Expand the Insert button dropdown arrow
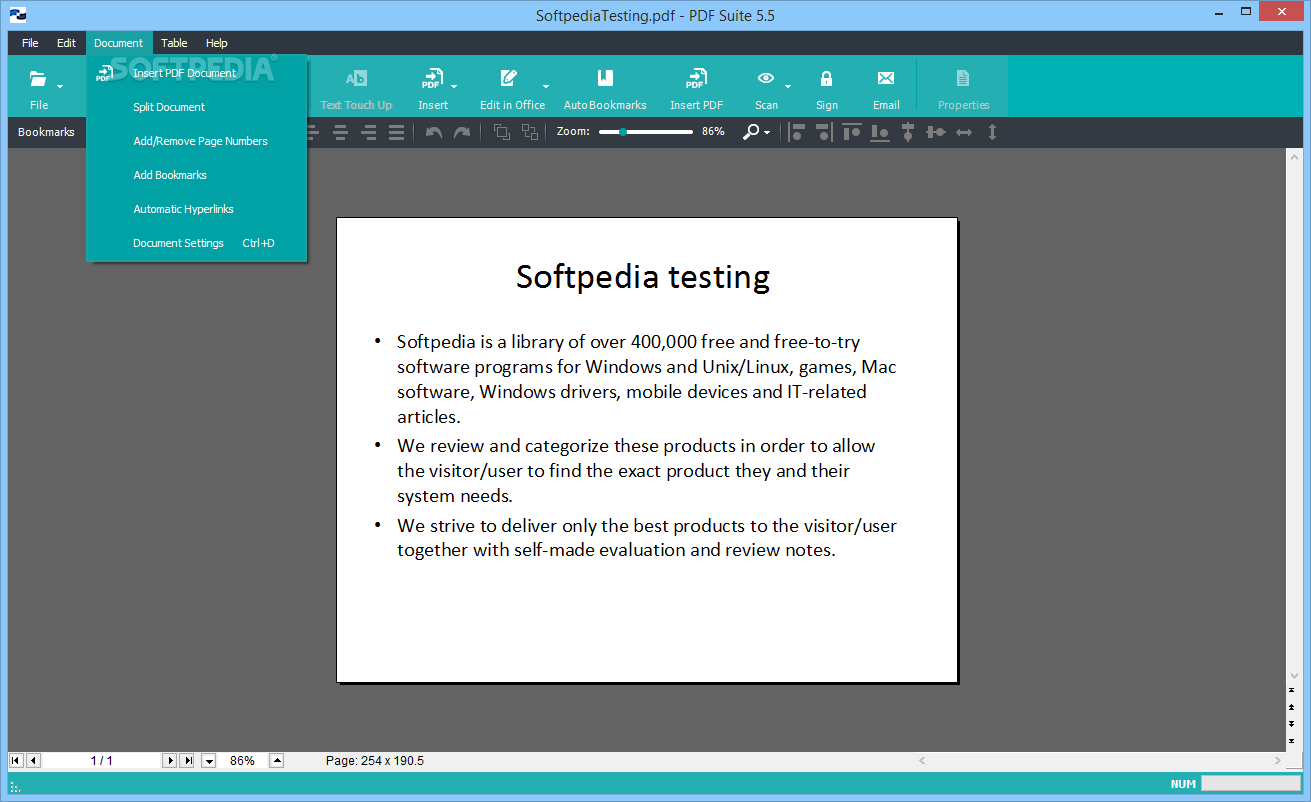 click(x=454, y=87)
